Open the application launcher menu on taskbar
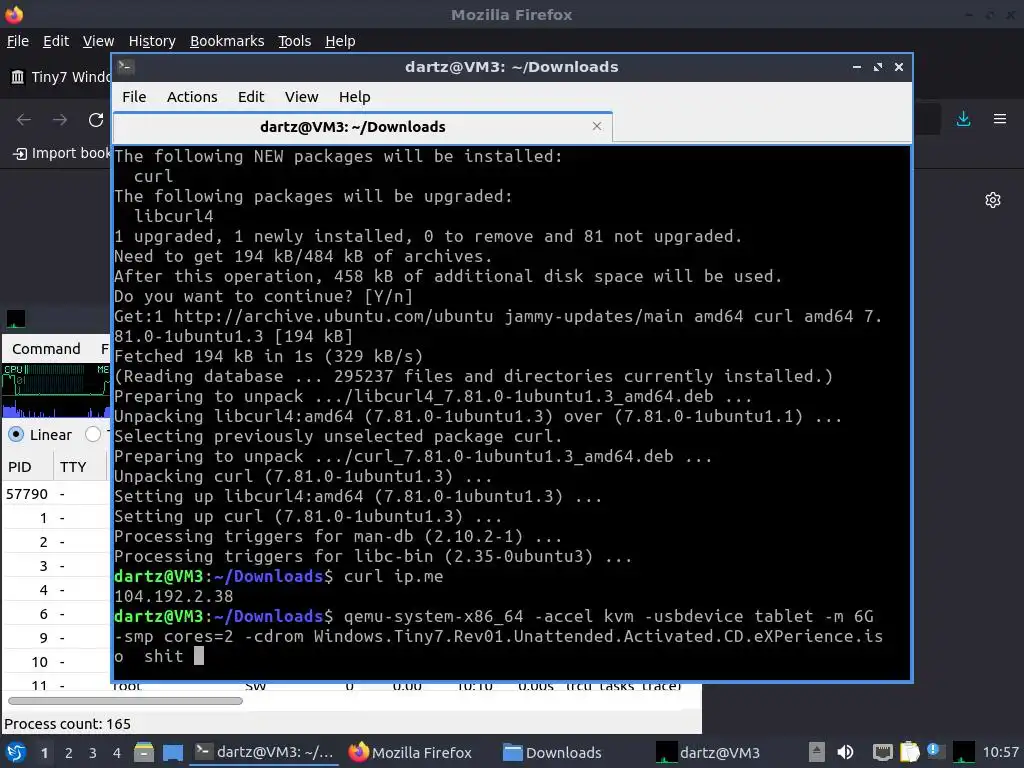The height and width of the screenshot is (768, 1024). [x=15, y=753]
